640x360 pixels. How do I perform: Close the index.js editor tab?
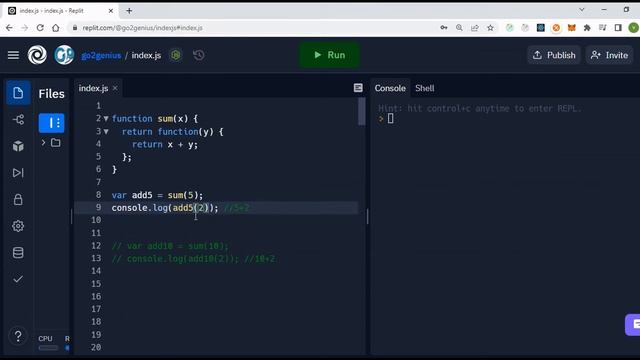point(115,88)
